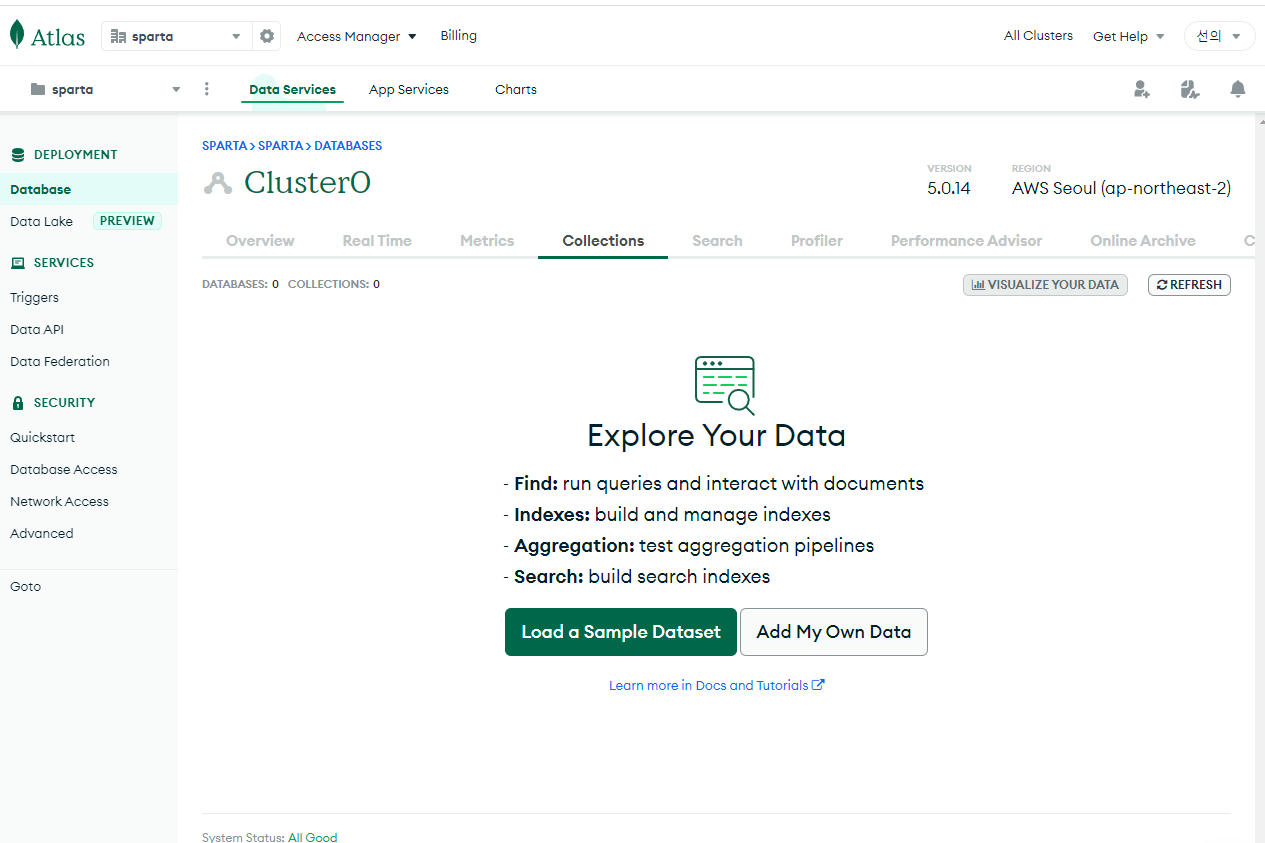Select Database in the sidebar
1265x843 pixels.
coord(89,189)
